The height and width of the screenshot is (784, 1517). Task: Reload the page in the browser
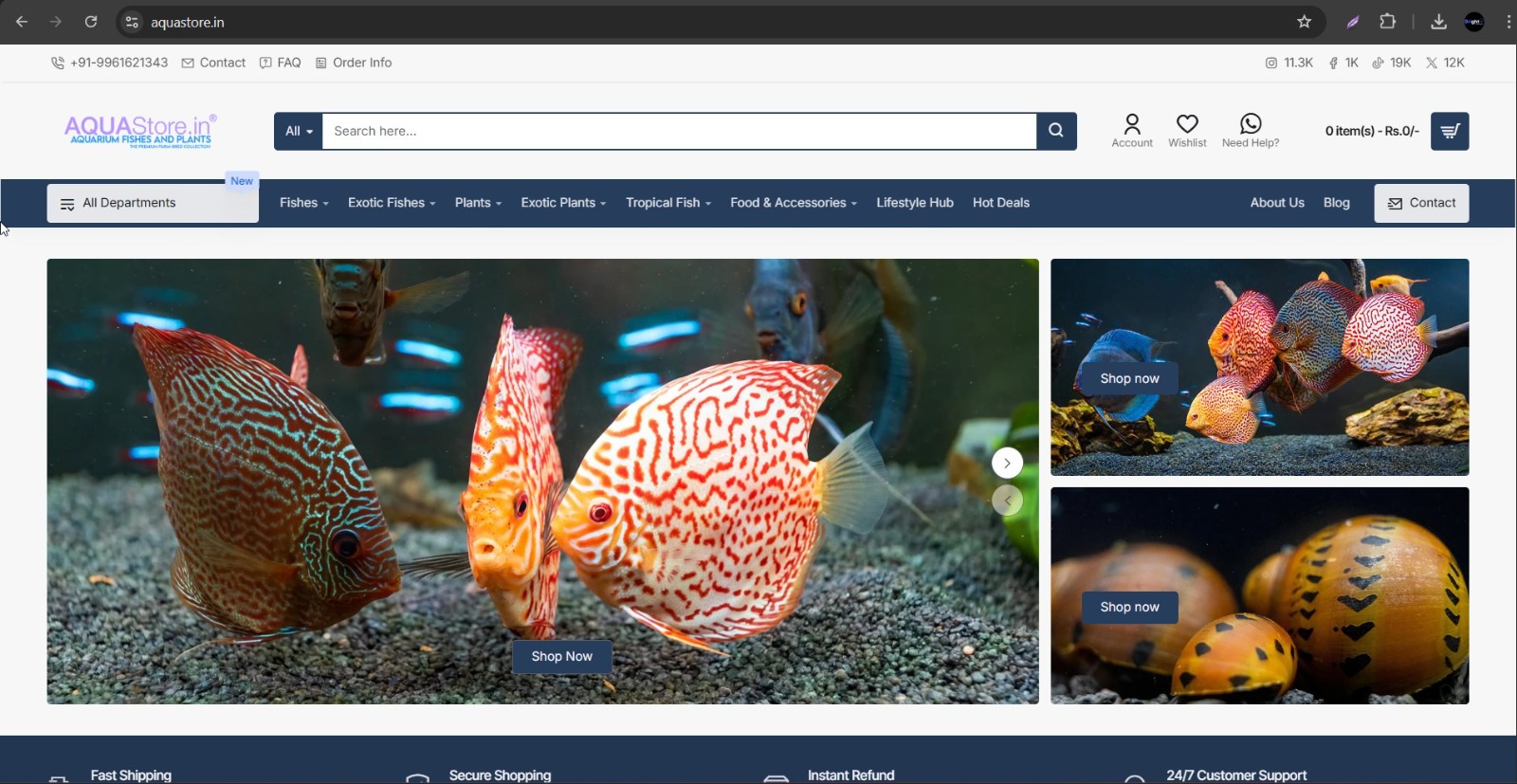(91, 22)
